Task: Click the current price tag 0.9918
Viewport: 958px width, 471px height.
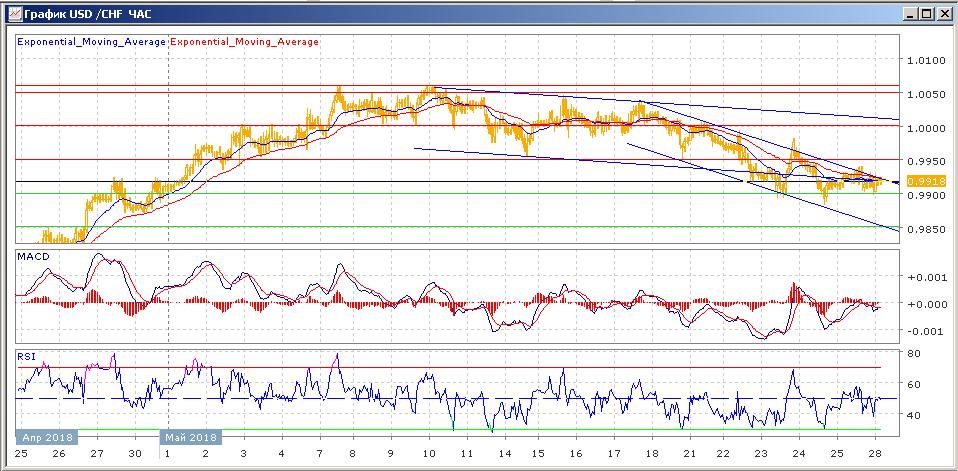Action: pyautogui.click(x=921, y=182)
